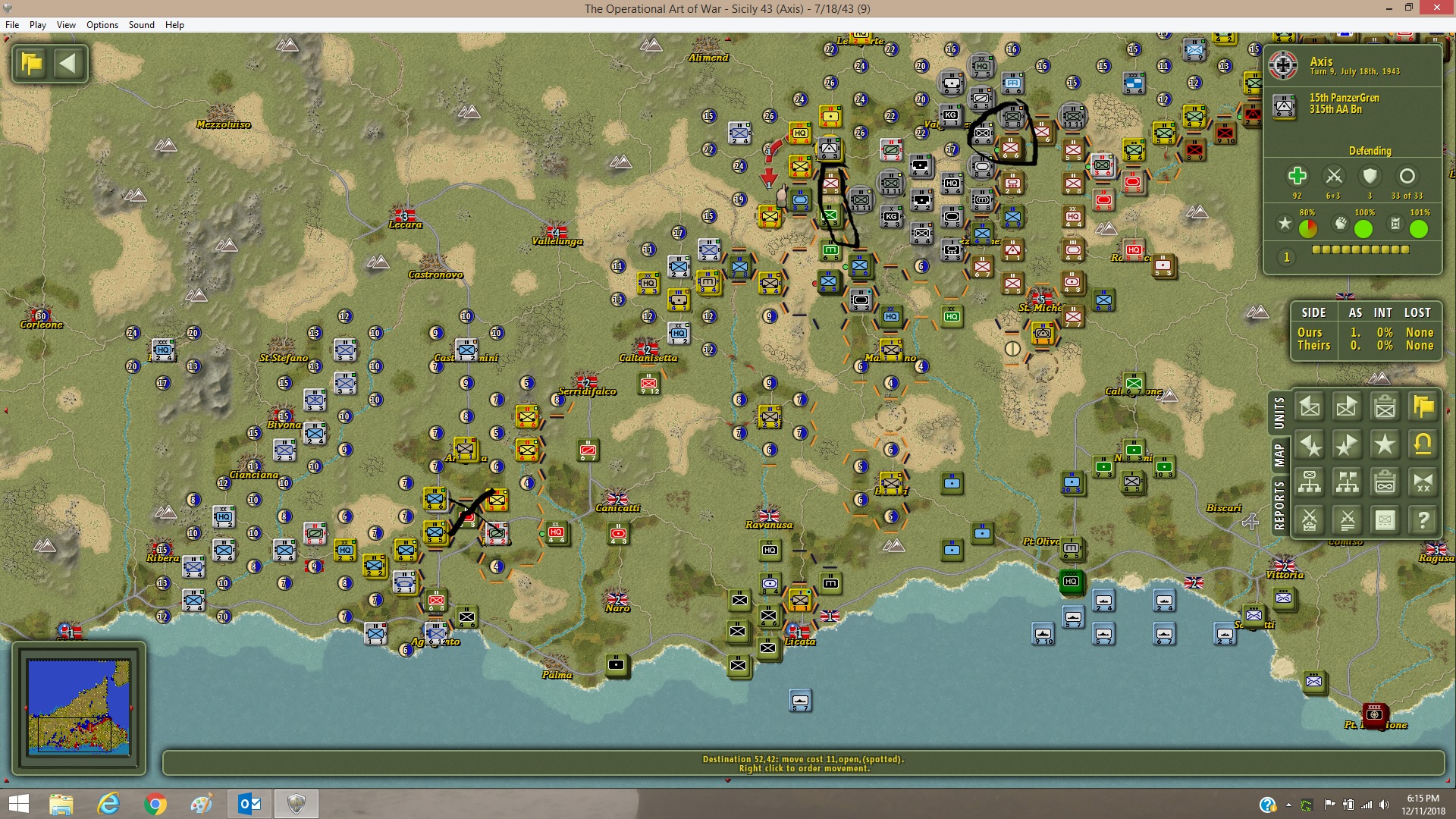Screen dimensions: 1456x819
Task: Open the Play menu
Action: [38, 25]
